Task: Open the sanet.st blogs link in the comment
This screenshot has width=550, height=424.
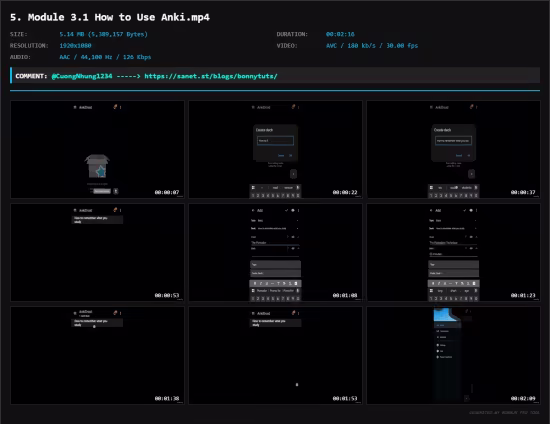Action: [x=211, y=76]
